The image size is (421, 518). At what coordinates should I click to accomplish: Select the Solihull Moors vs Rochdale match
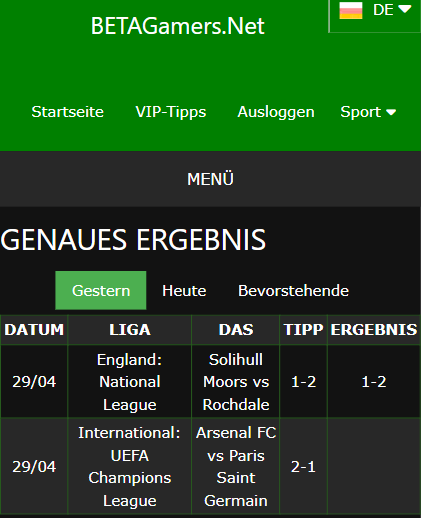point(236,382)
